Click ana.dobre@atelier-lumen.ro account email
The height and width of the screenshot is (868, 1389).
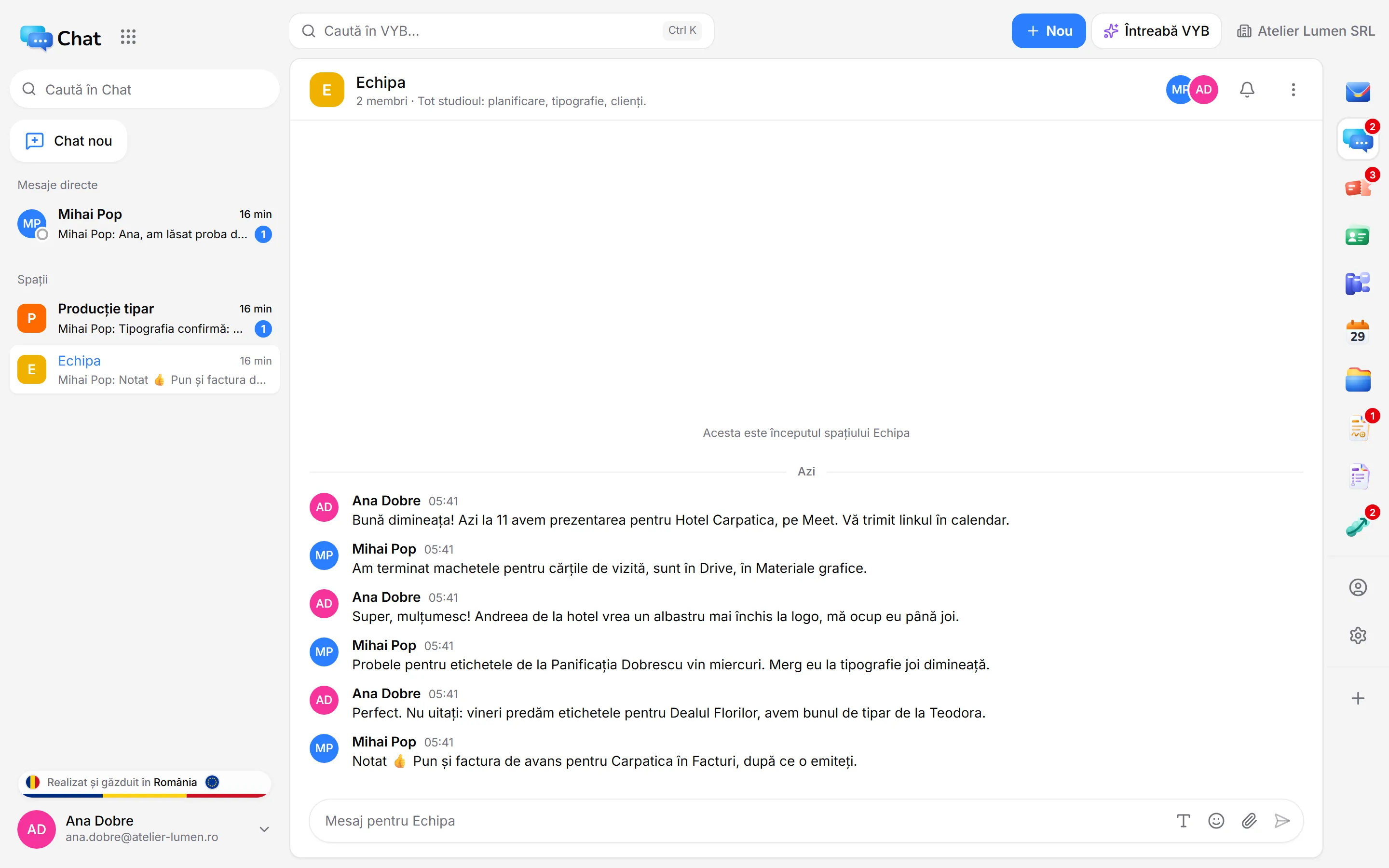[142, 837]
